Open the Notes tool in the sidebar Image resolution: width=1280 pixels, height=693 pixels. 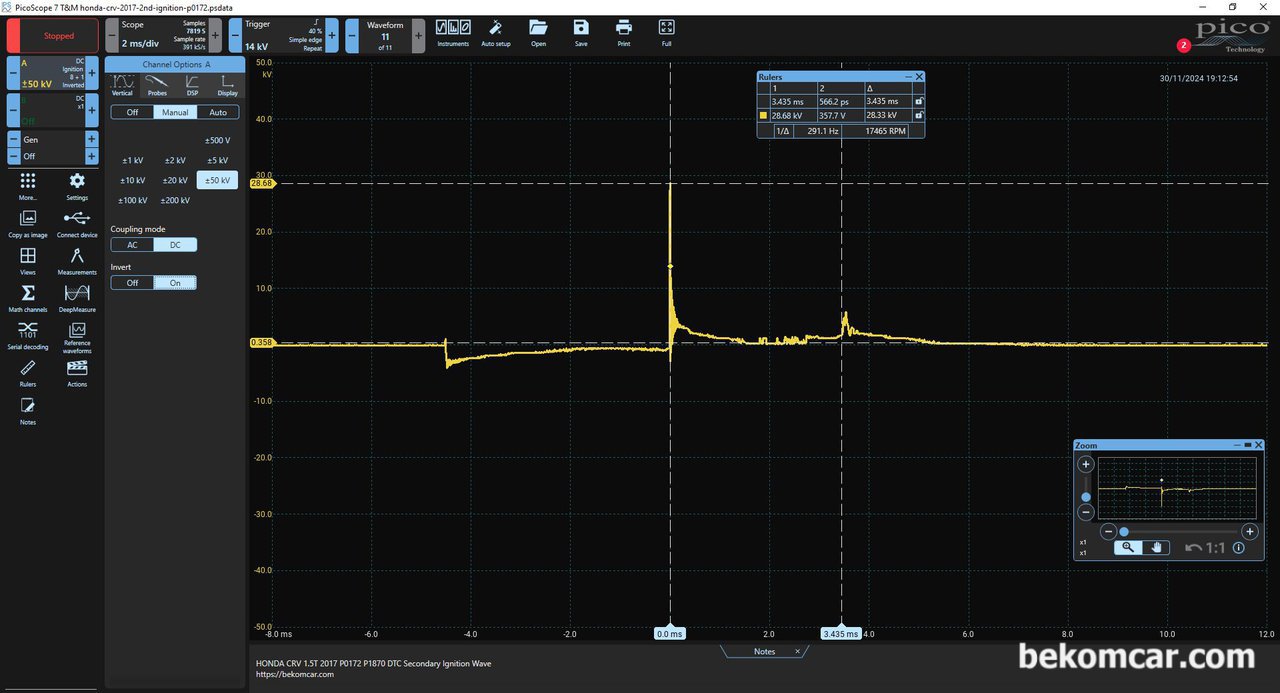28,410
